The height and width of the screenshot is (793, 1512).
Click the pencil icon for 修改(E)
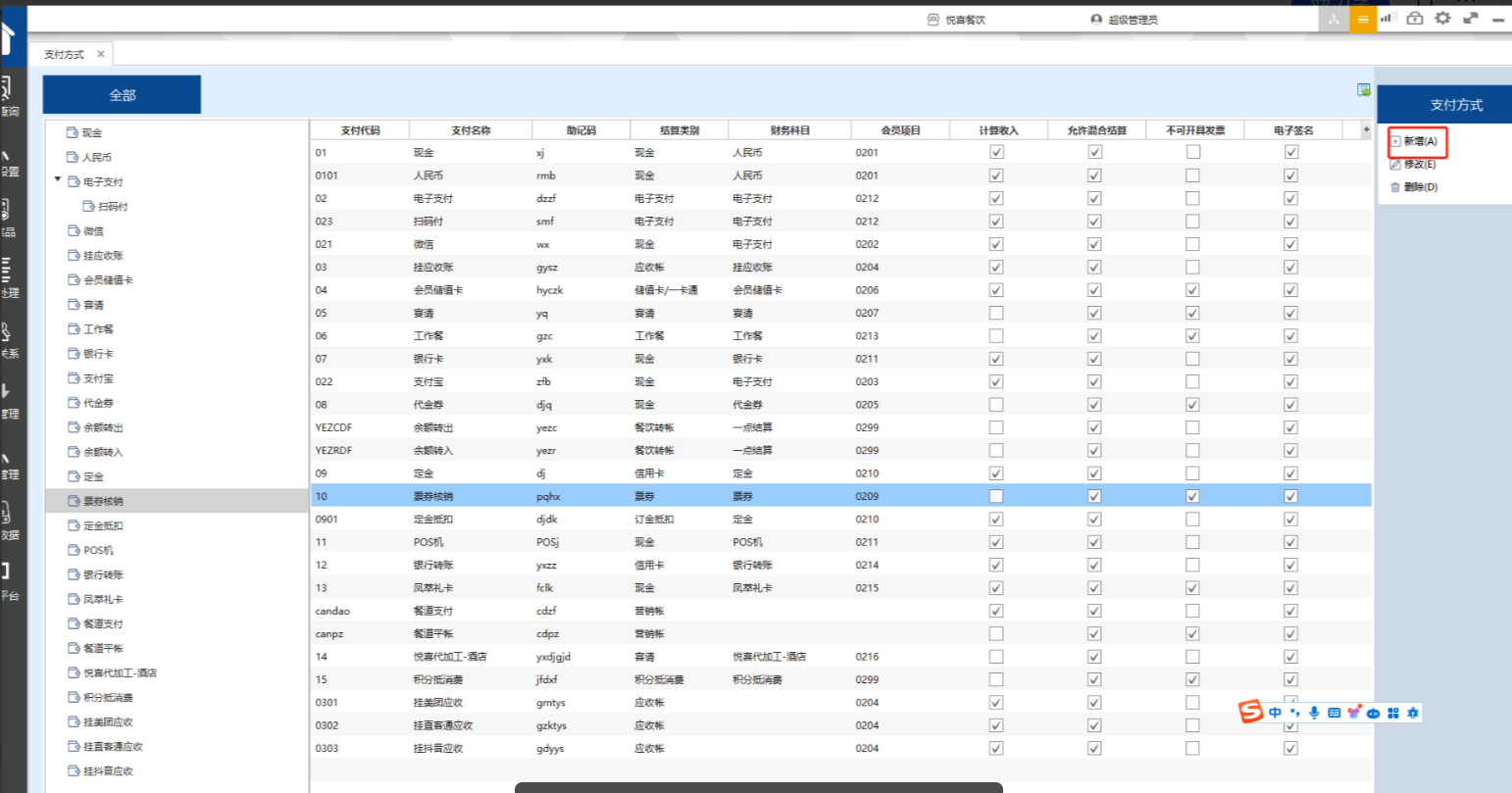click(x=1395, y=165)
